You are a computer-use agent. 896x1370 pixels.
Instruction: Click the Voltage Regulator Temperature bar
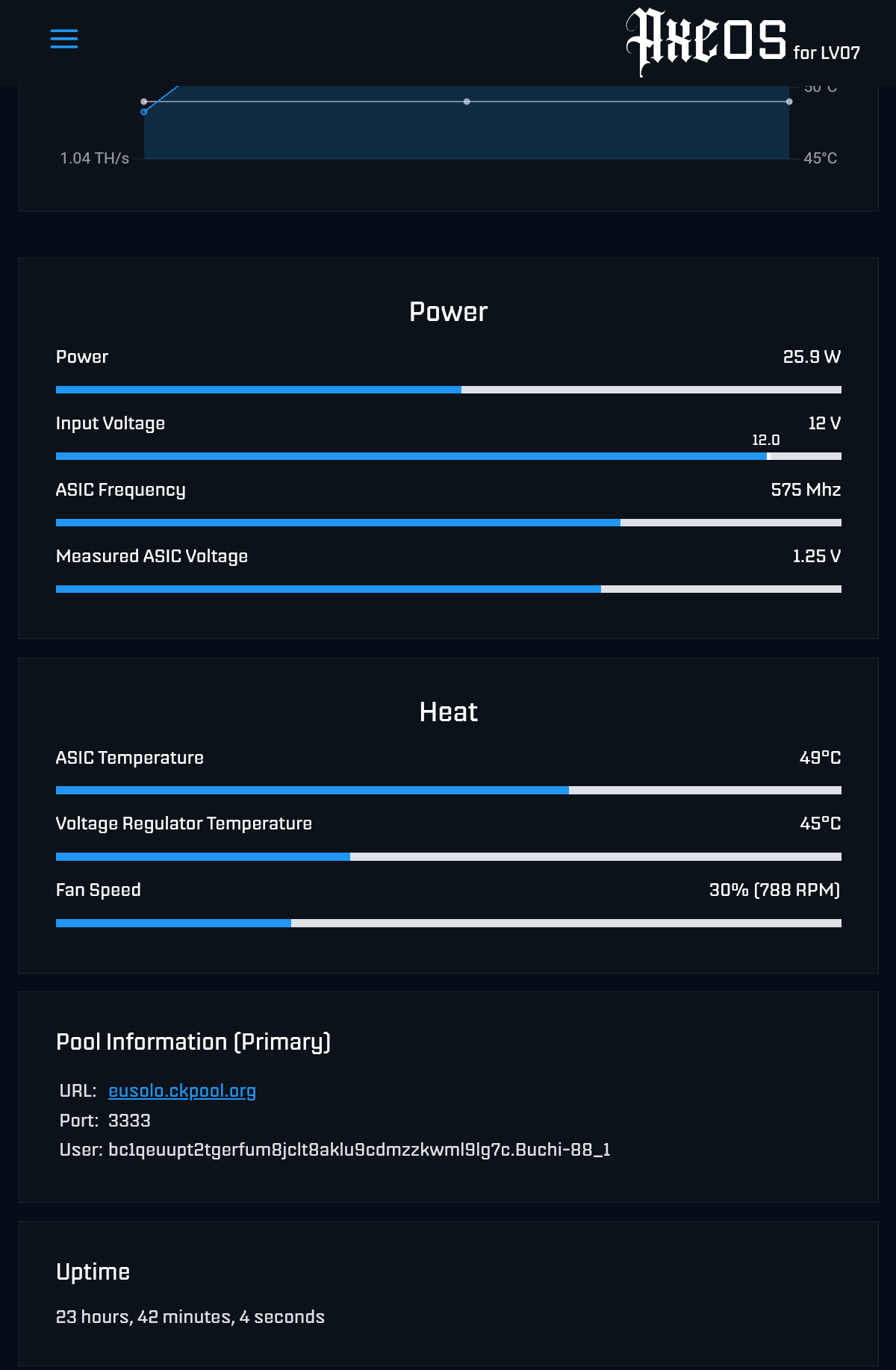point(449,856)
